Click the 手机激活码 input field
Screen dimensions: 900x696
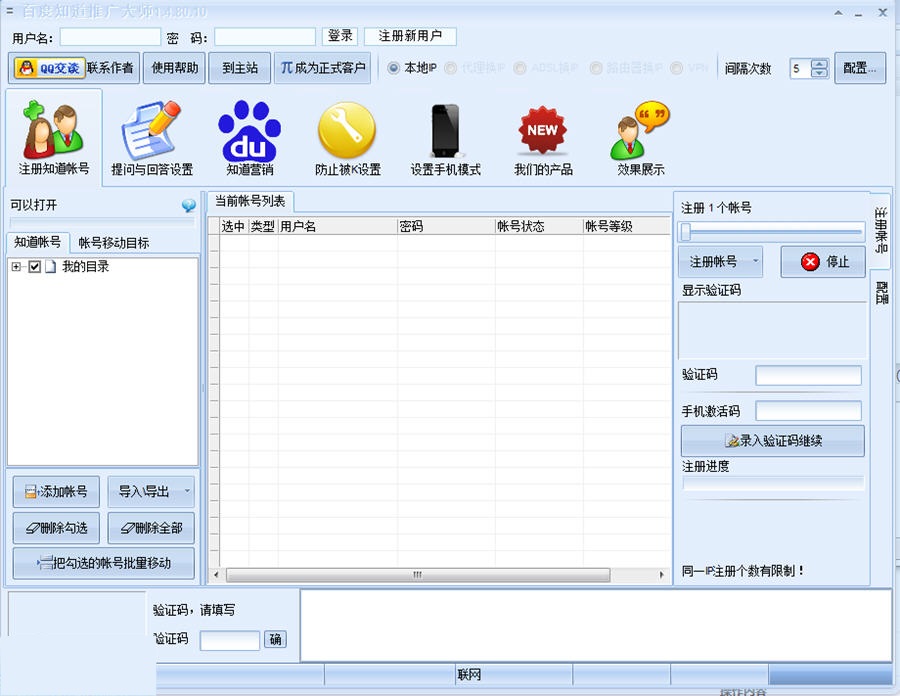click(x=808, y=411)
